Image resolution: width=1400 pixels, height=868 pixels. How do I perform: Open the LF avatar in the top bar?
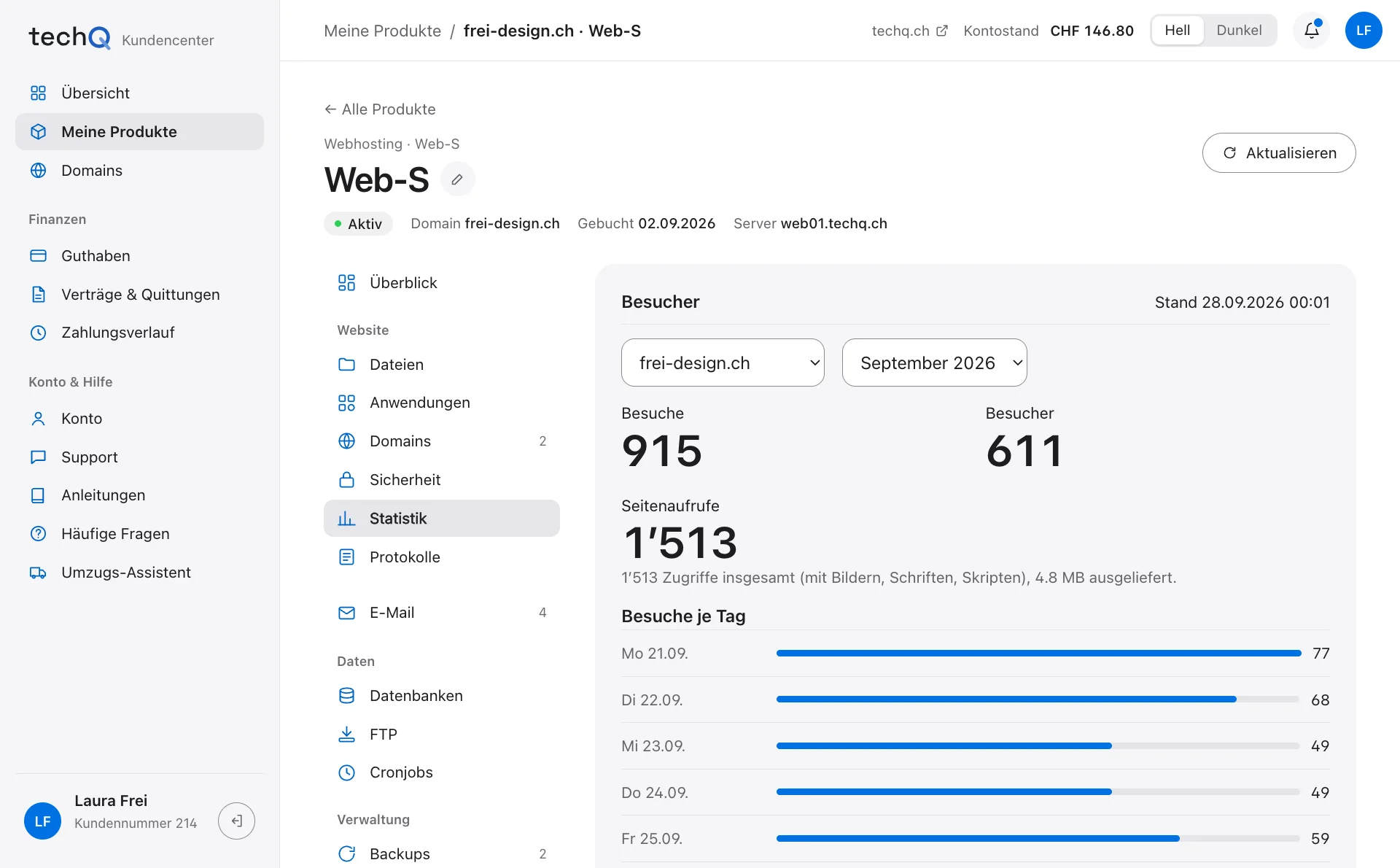1364,31
